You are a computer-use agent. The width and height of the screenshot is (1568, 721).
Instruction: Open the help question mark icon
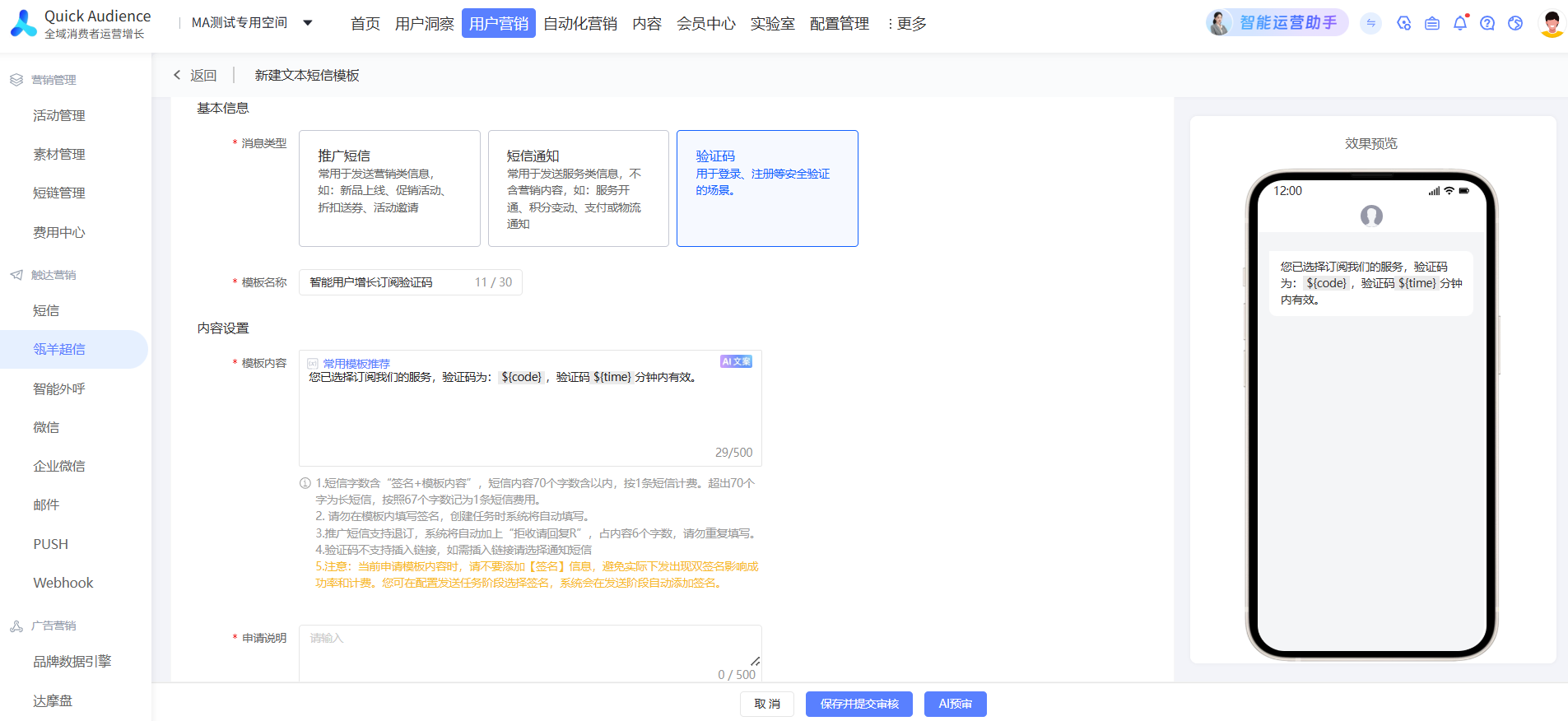coord(1487,23)
